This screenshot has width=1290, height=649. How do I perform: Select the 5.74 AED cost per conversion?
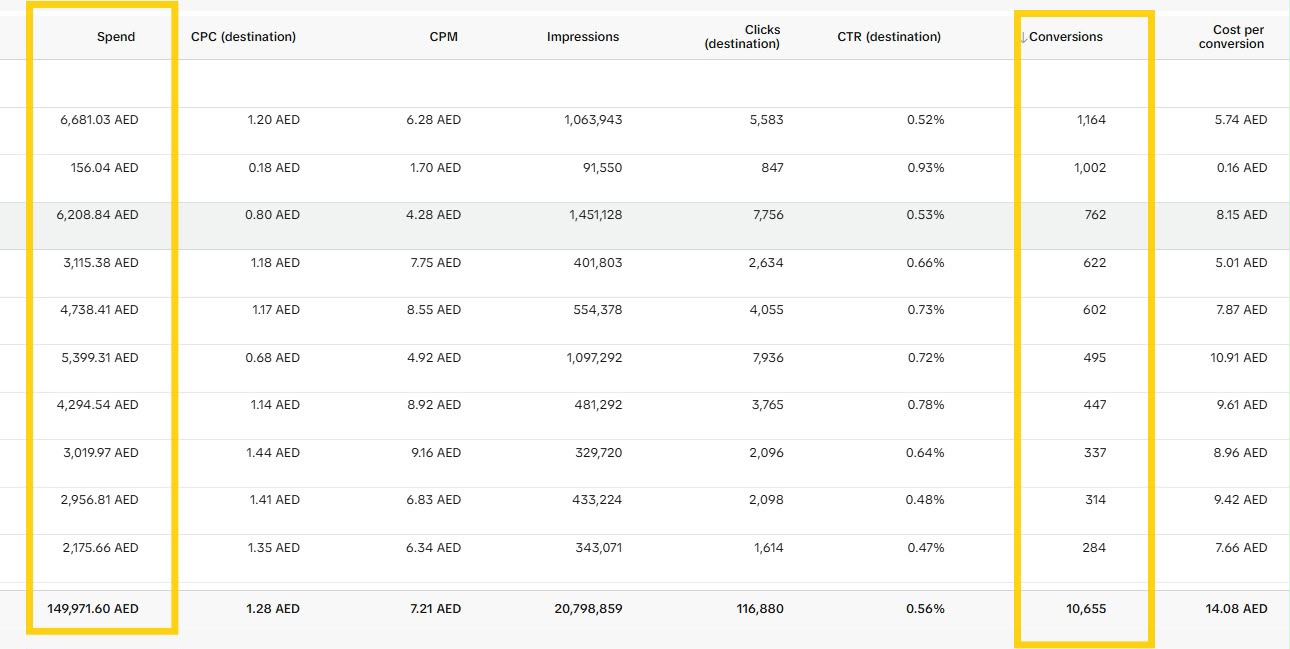coord(1240,120)
